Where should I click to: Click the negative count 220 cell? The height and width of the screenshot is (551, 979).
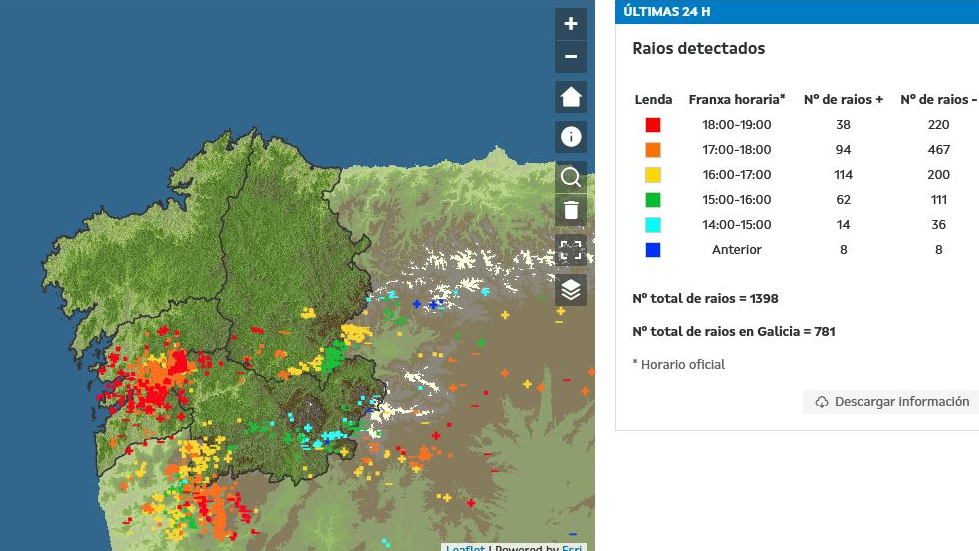938,125
